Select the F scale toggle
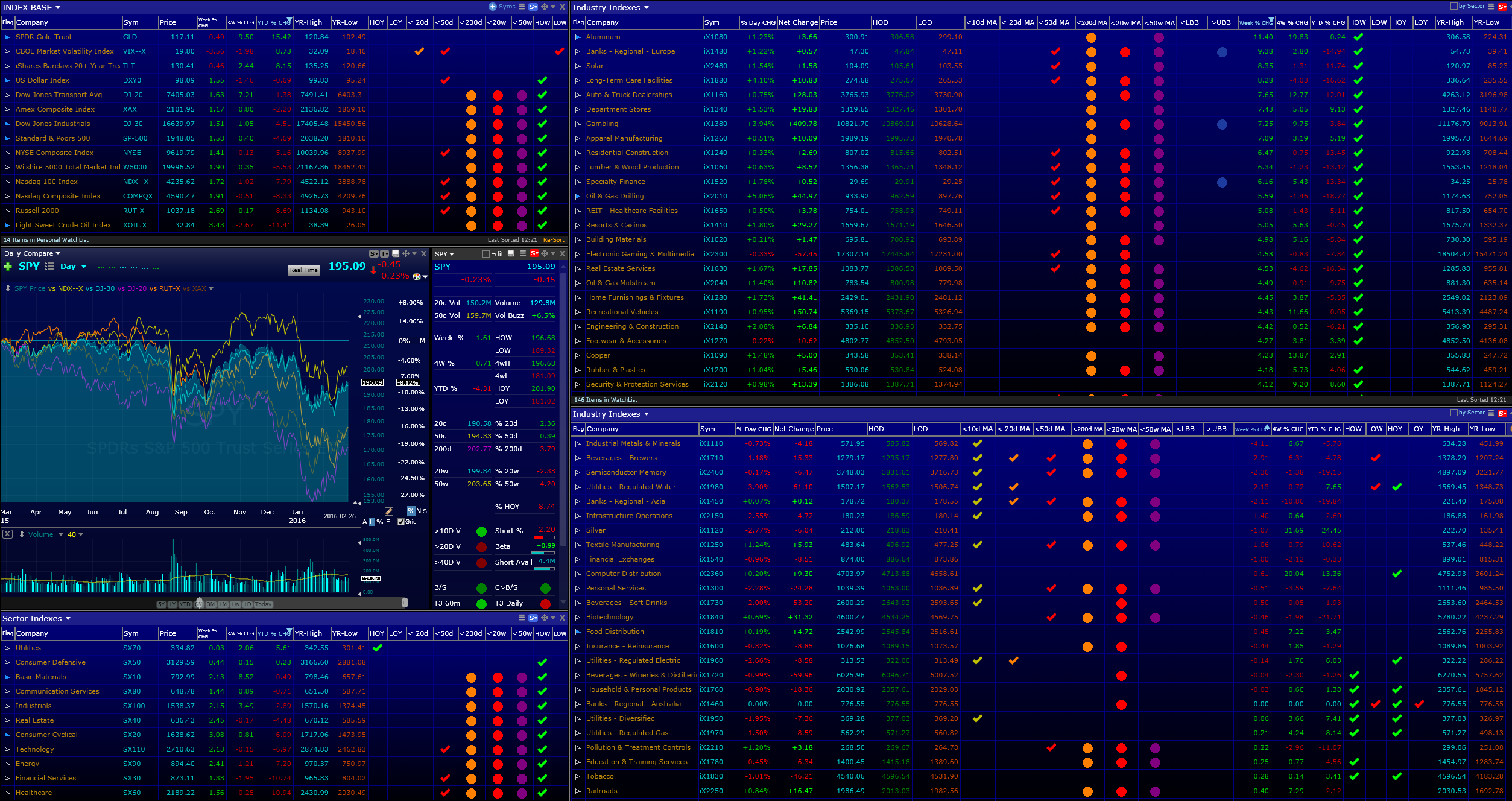This screenshot has height=801, width=1512. click(x=388, y=522)
